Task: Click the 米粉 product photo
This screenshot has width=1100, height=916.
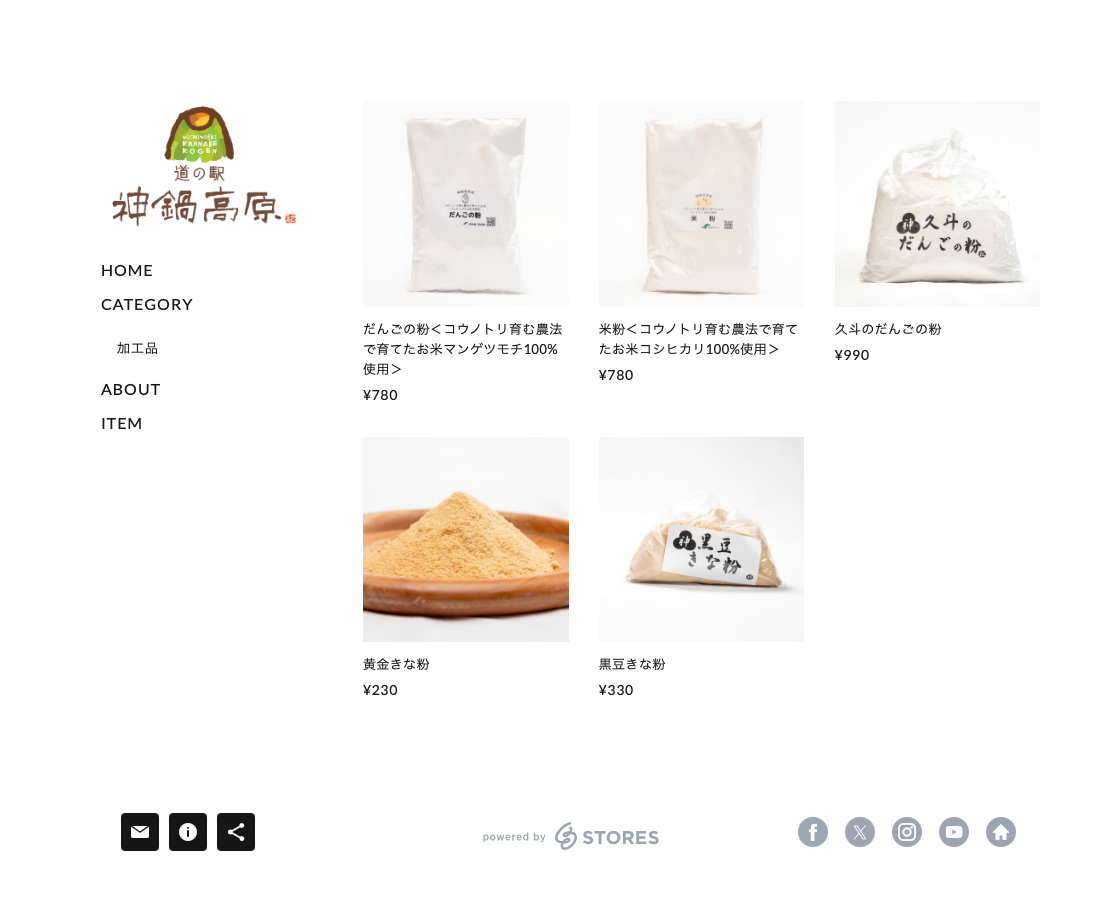Action: (702, 203)
